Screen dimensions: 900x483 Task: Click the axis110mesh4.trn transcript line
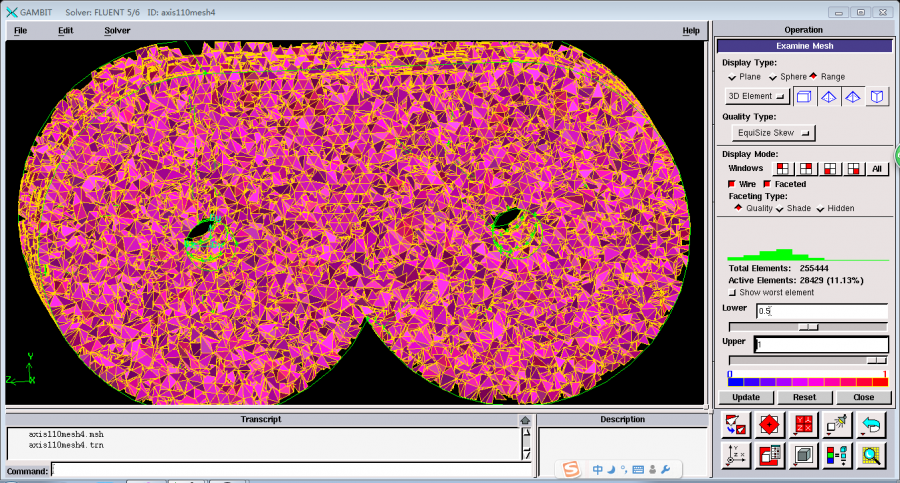click(66, 445)
